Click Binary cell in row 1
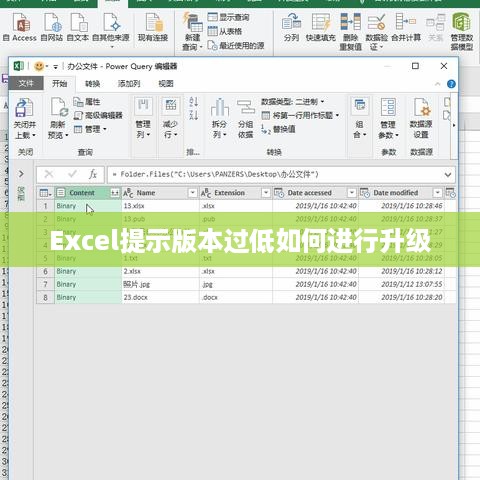480x480 pixels. click(x=88, y=206)
